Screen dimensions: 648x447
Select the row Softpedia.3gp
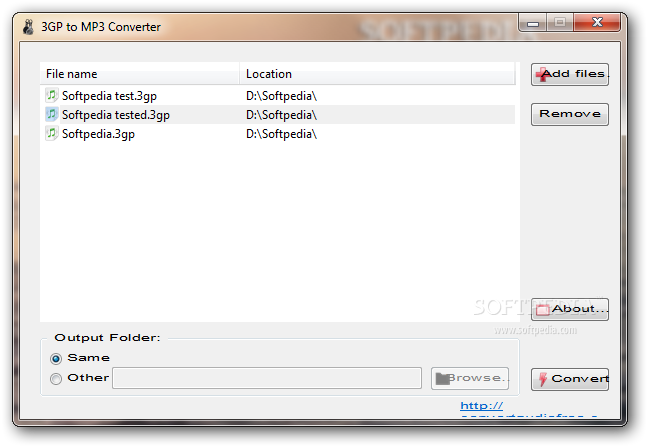click(x=278, y=133)
